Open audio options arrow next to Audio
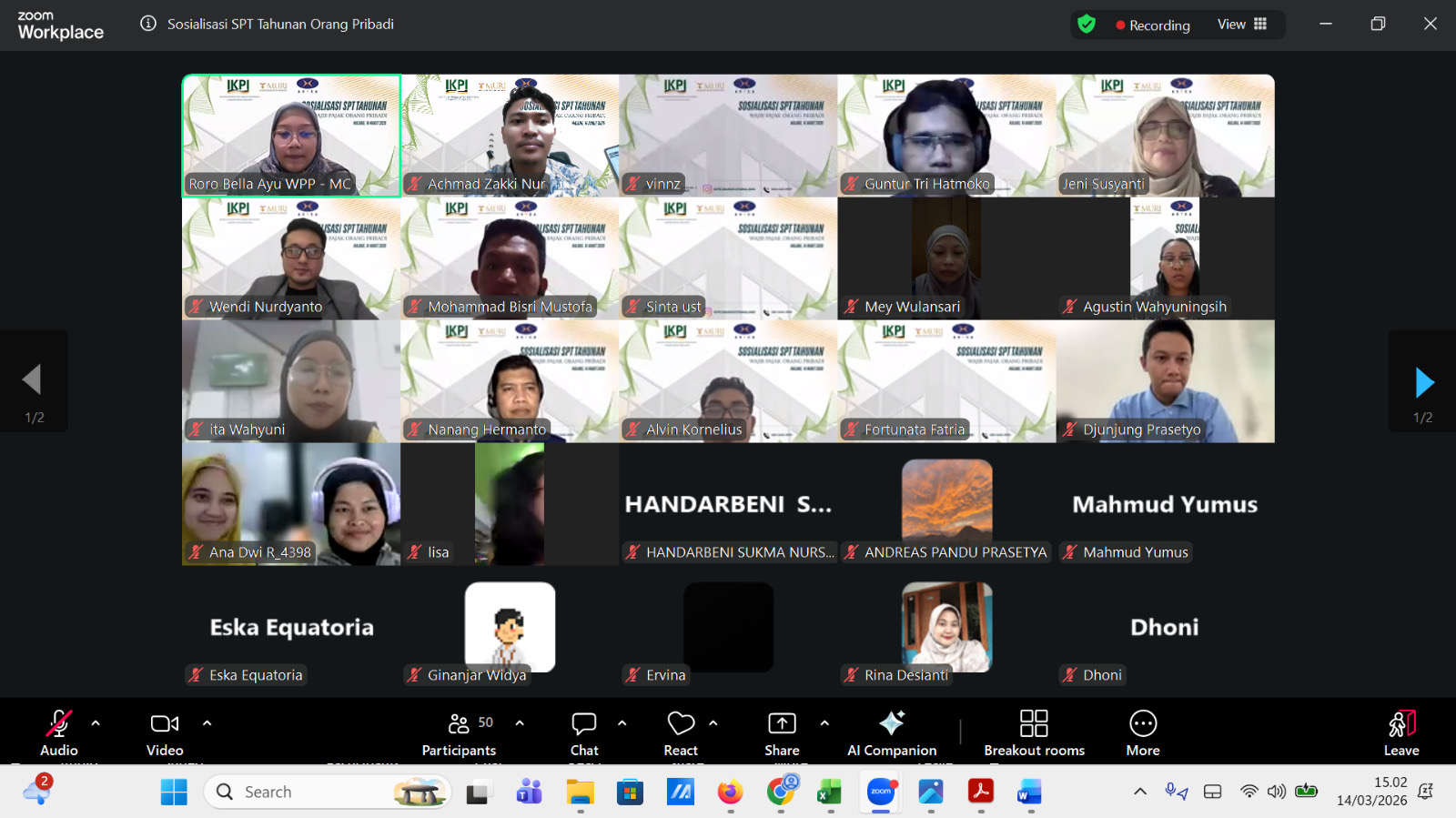Viewport: 1456px width, 818px height. coord(96,723)
